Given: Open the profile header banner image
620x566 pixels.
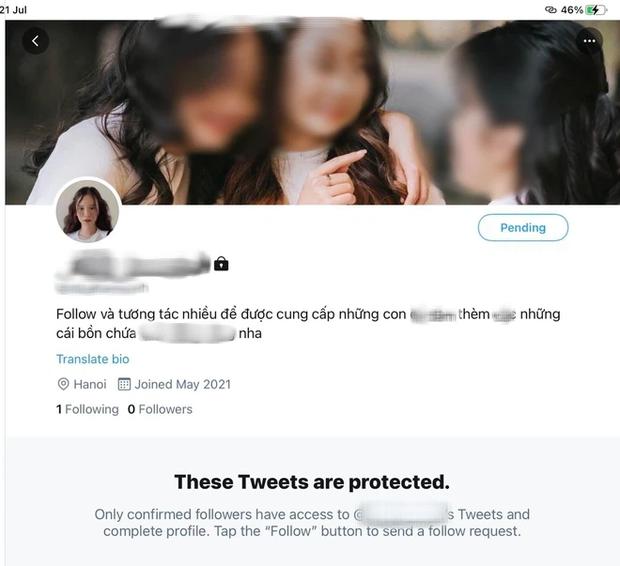Looking at the screenshot, I should pos(312,112).
